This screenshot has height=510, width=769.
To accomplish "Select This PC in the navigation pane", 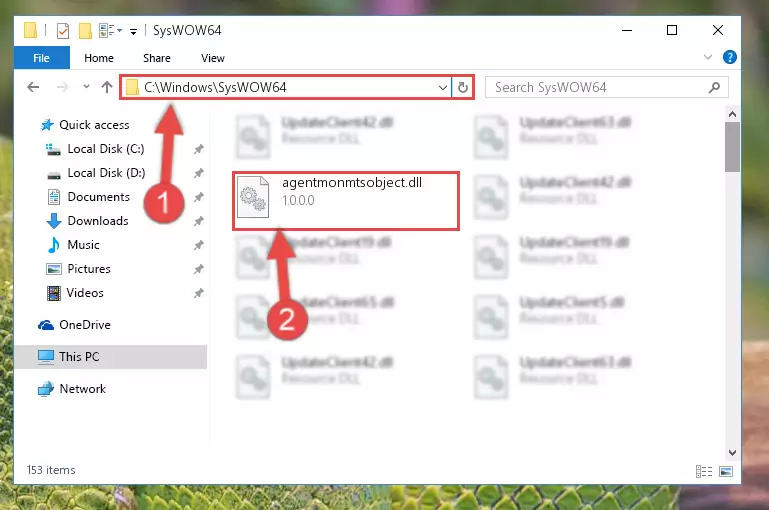I will [110, 357].
